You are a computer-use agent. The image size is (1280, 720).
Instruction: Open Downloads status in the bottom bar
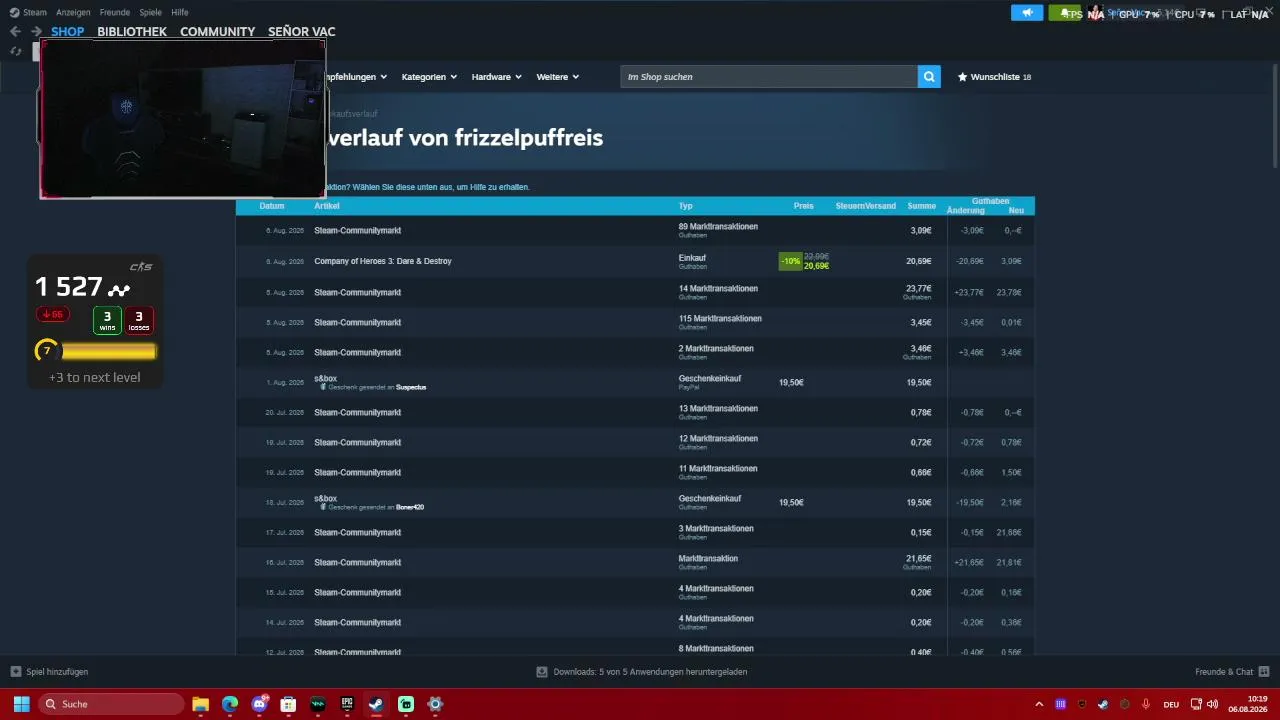coord(650,672)
